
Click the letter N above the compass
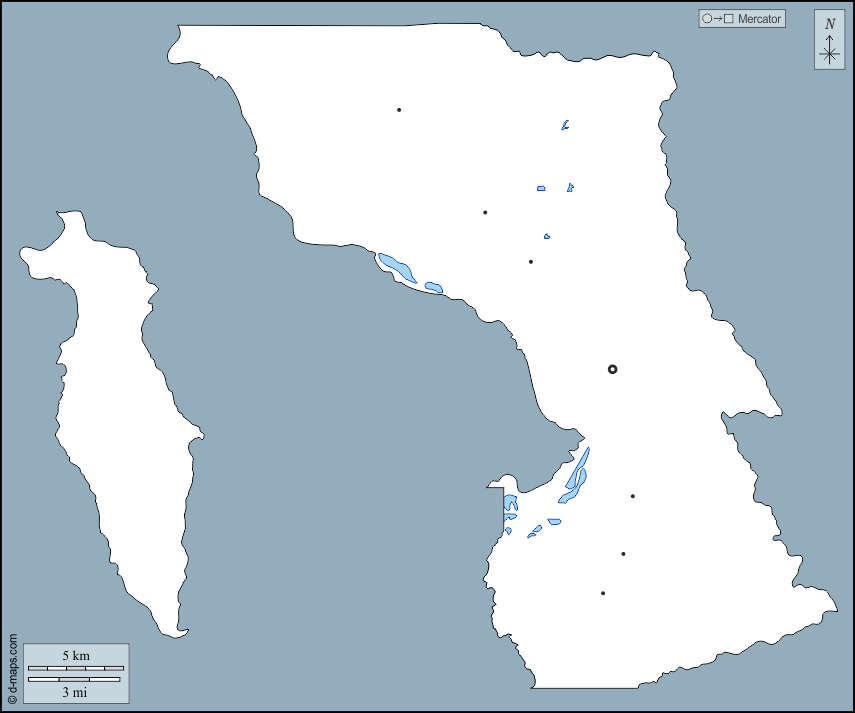(x=829, y=23)
